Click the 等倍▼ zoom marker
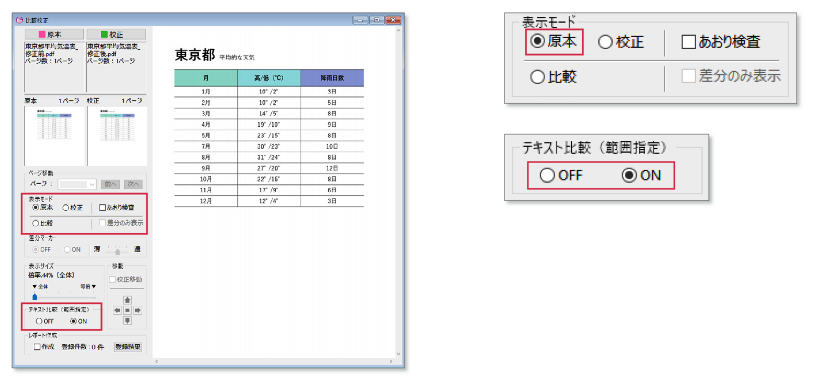The image size is (840, 383). [88, 286]
